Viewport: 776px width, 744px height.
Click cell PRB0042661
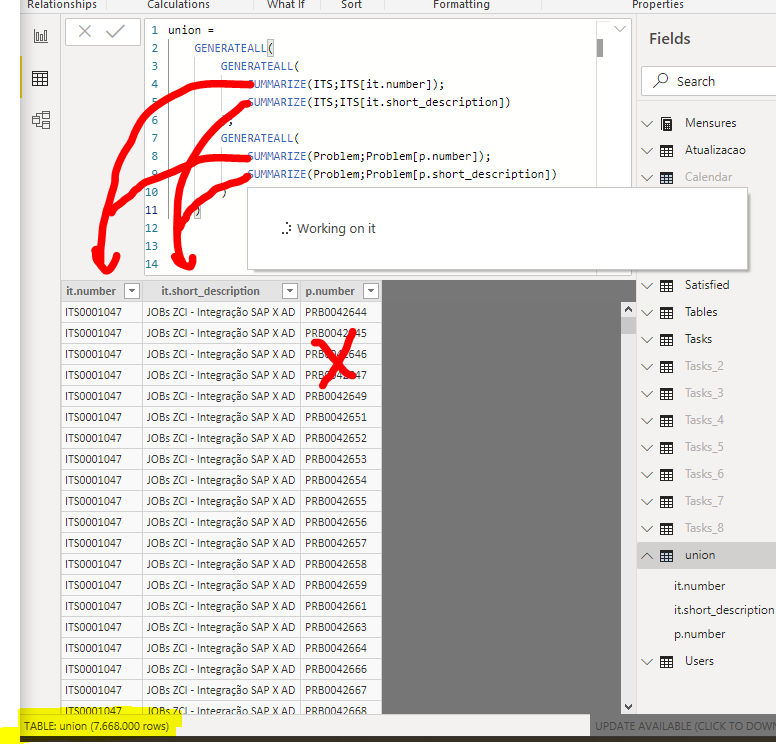point(340,606)
